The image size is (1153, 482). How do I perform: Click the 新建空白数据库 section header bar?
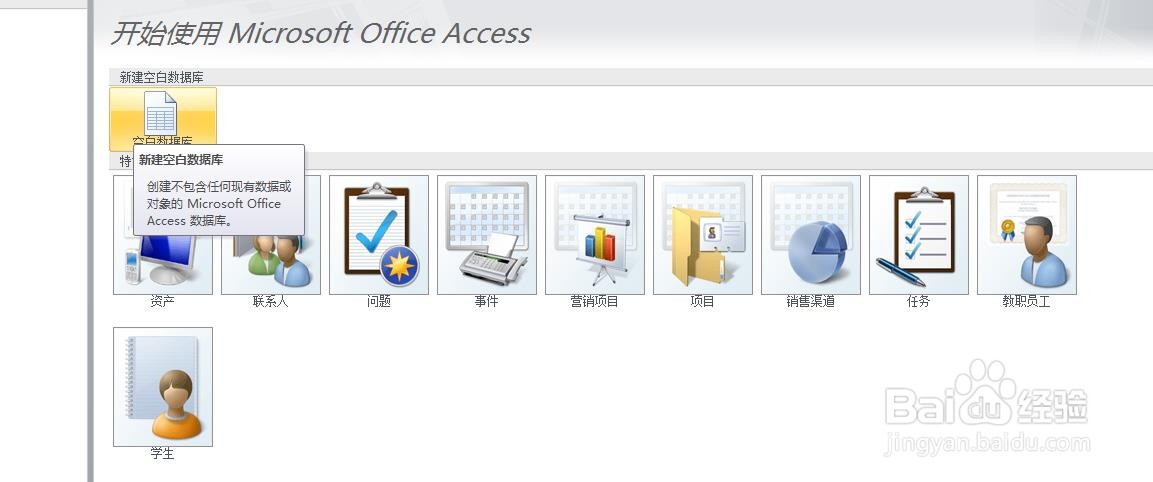pyautogui.click(x=631, y=77)
